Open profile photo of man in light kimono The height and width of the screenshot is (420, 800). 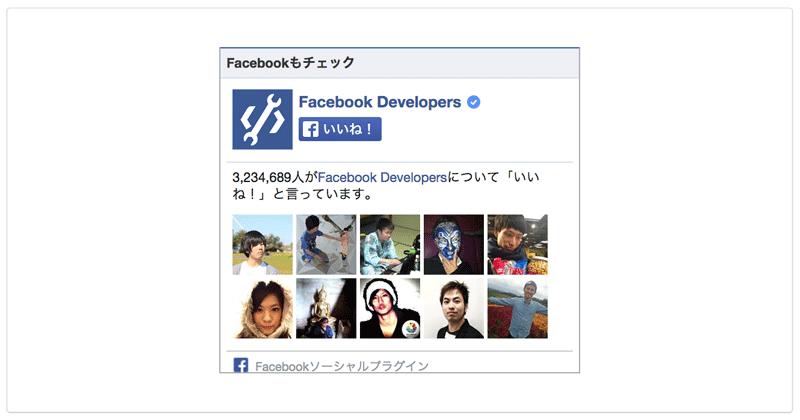click(390, 244)
